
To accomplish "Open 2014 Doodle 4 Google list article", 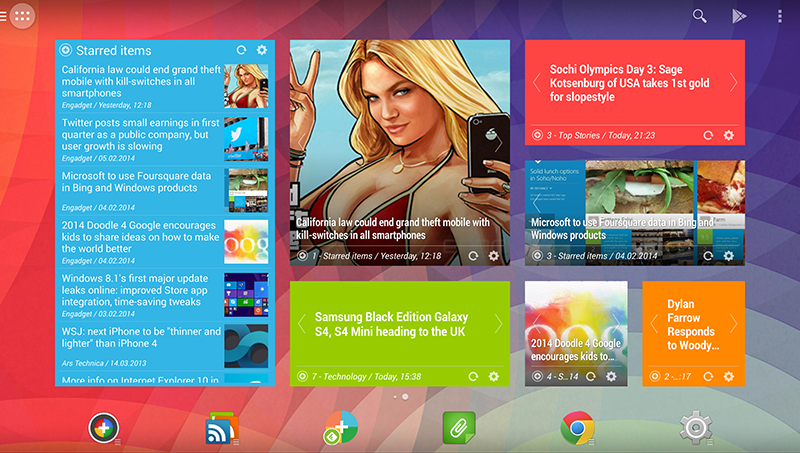I will (x=165, y=242).
